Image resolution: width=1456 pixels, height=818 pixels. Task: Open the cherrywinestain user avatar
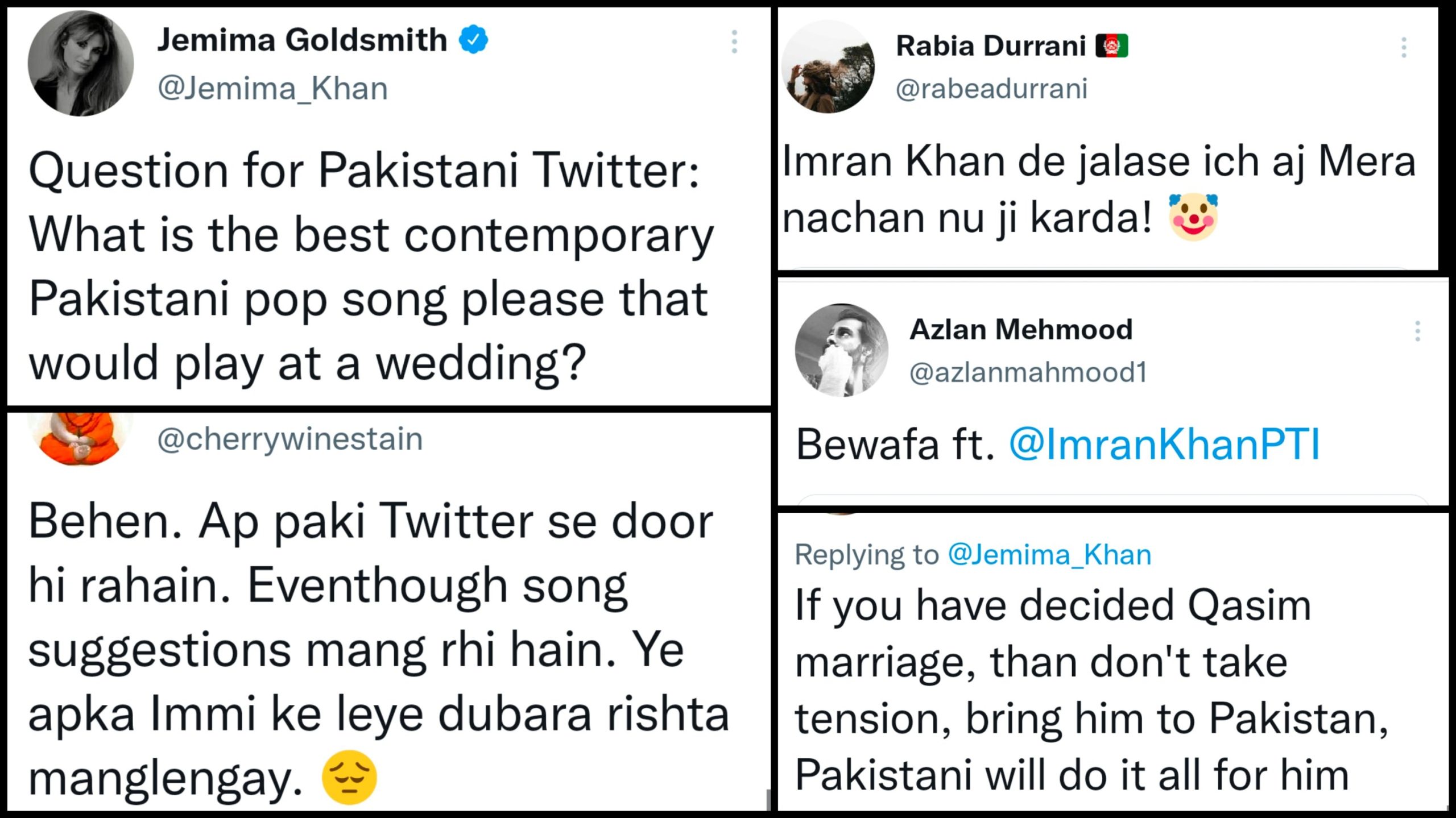click(x=80, y=438)
